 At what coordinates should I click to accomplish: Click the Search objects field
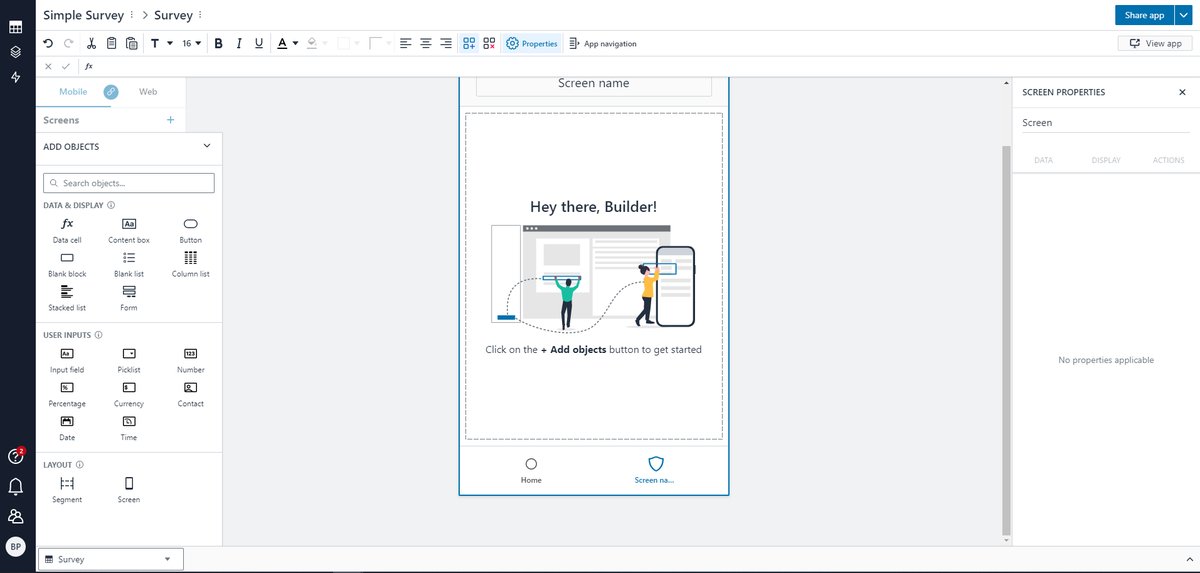point(129,183)
